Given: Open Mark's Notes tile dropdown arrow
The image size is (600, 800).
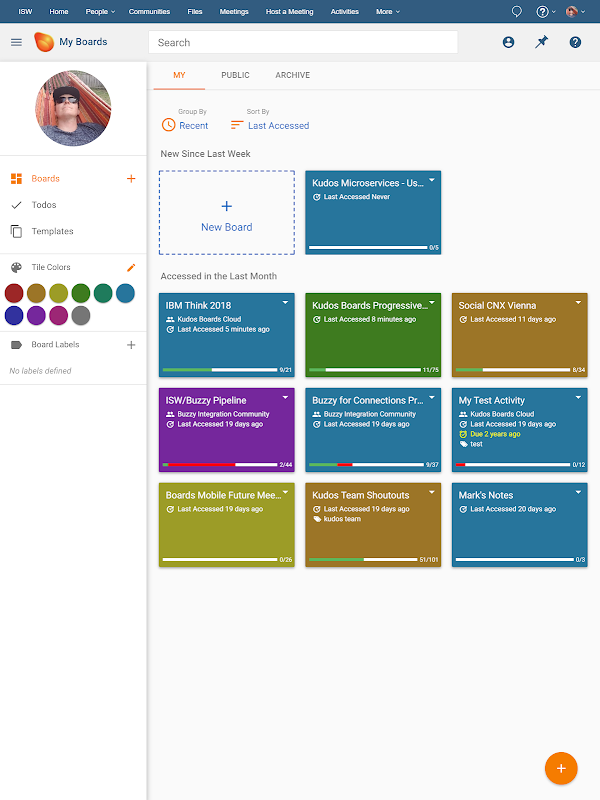Looking at the screenshot, I should tap(578, 492).
